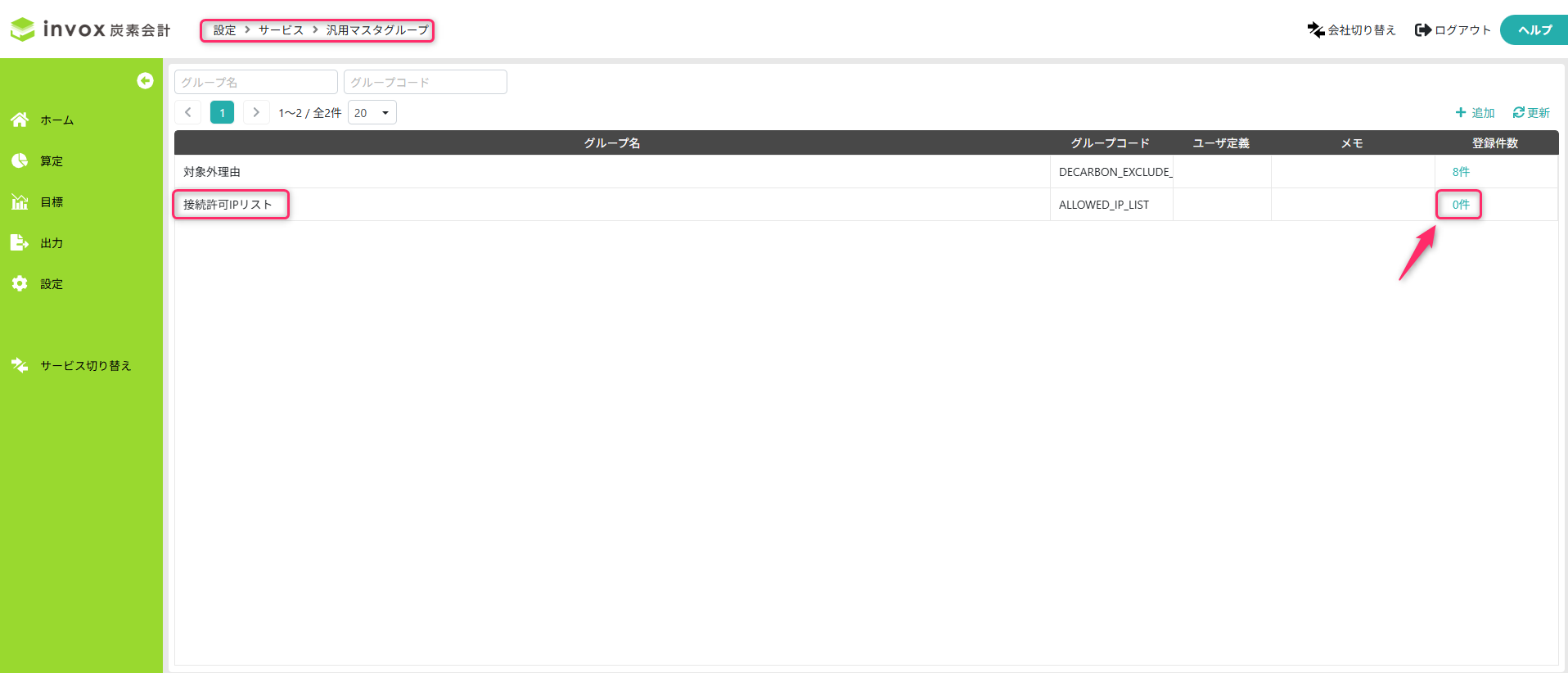Image resolution: width=1568 pixels, height=673 pixels.
Task: Collapse the sidebar with the arrow icon
Action: coord(145,80)
